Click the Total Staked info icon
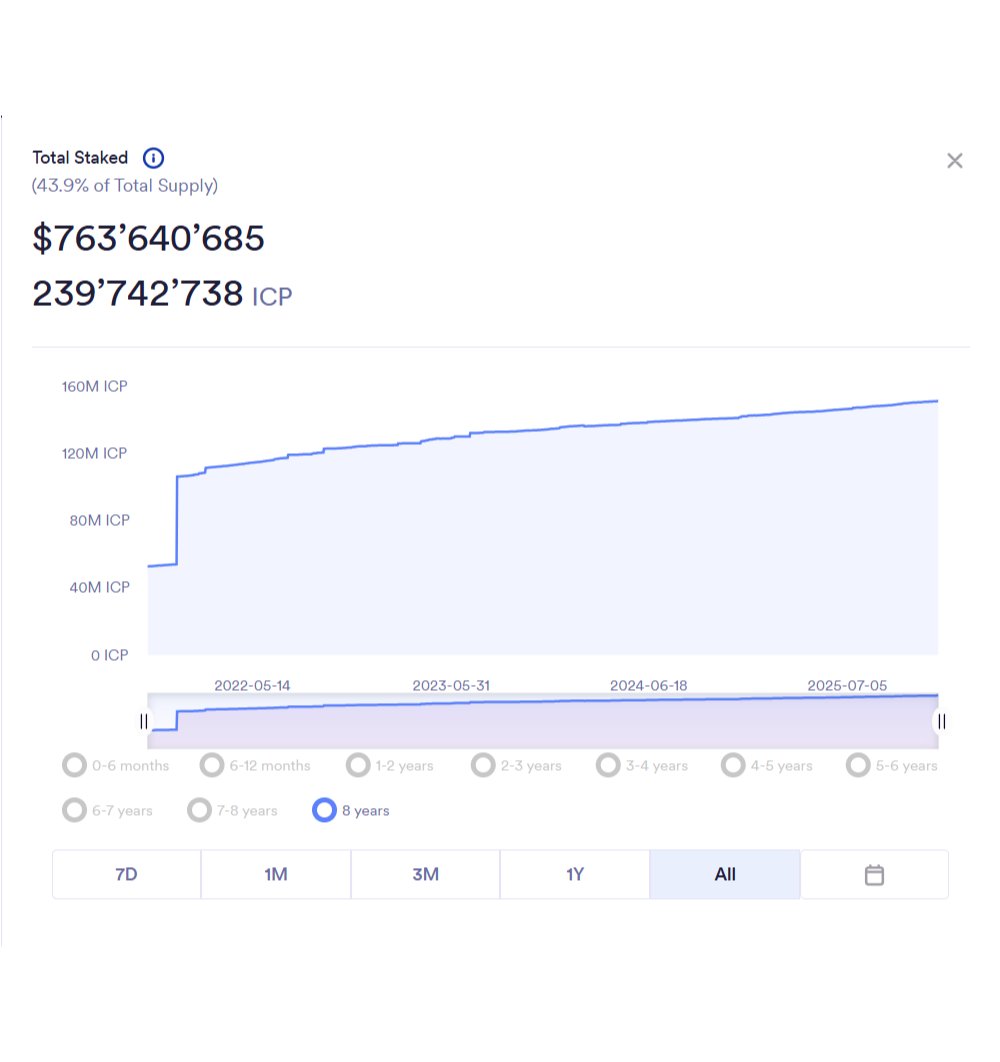Viewport: 1000px width, 1062px height. point(153,158)
